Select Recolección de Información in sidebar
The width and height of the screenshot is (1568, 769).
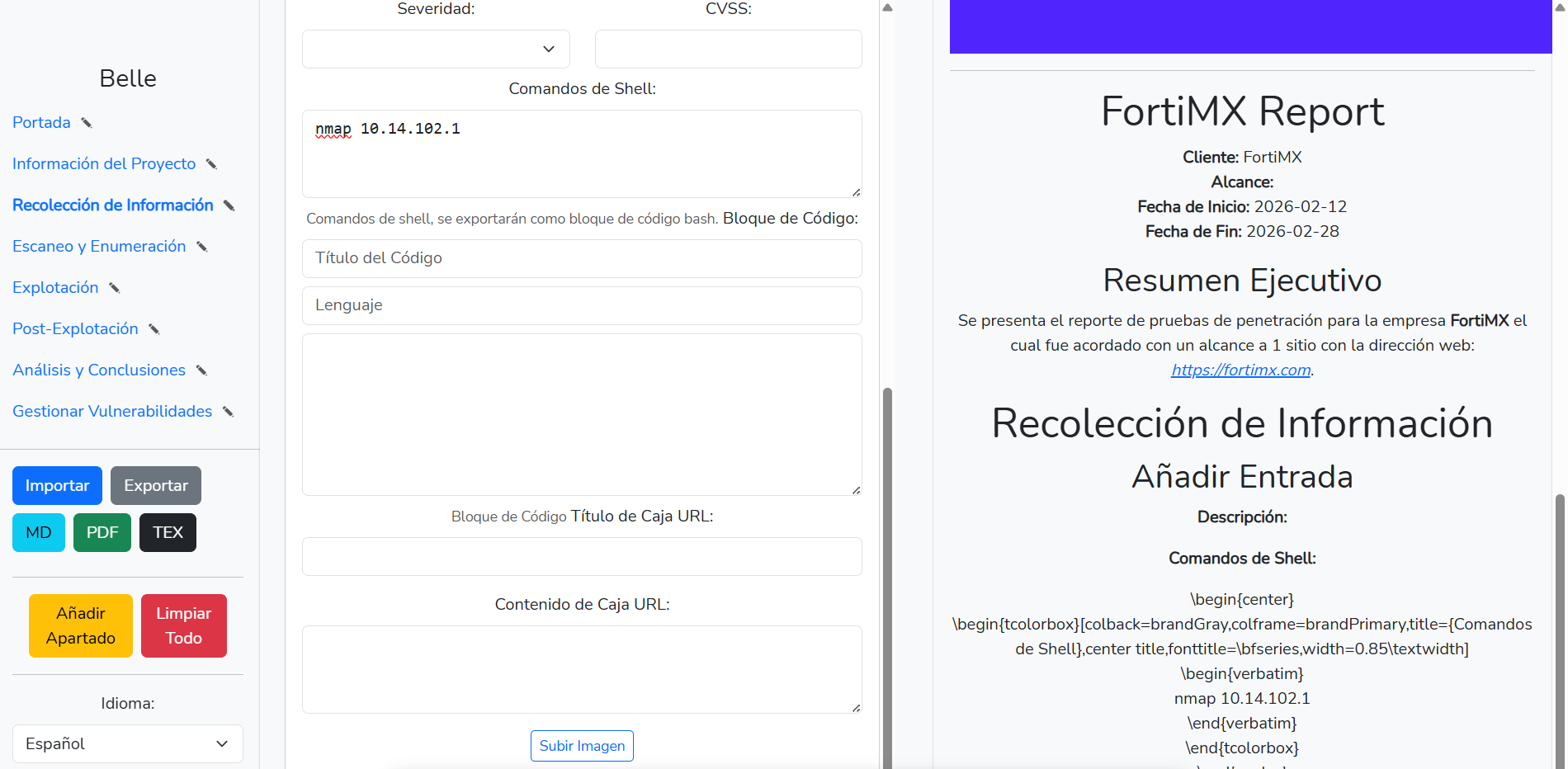(x=113, y=205)
